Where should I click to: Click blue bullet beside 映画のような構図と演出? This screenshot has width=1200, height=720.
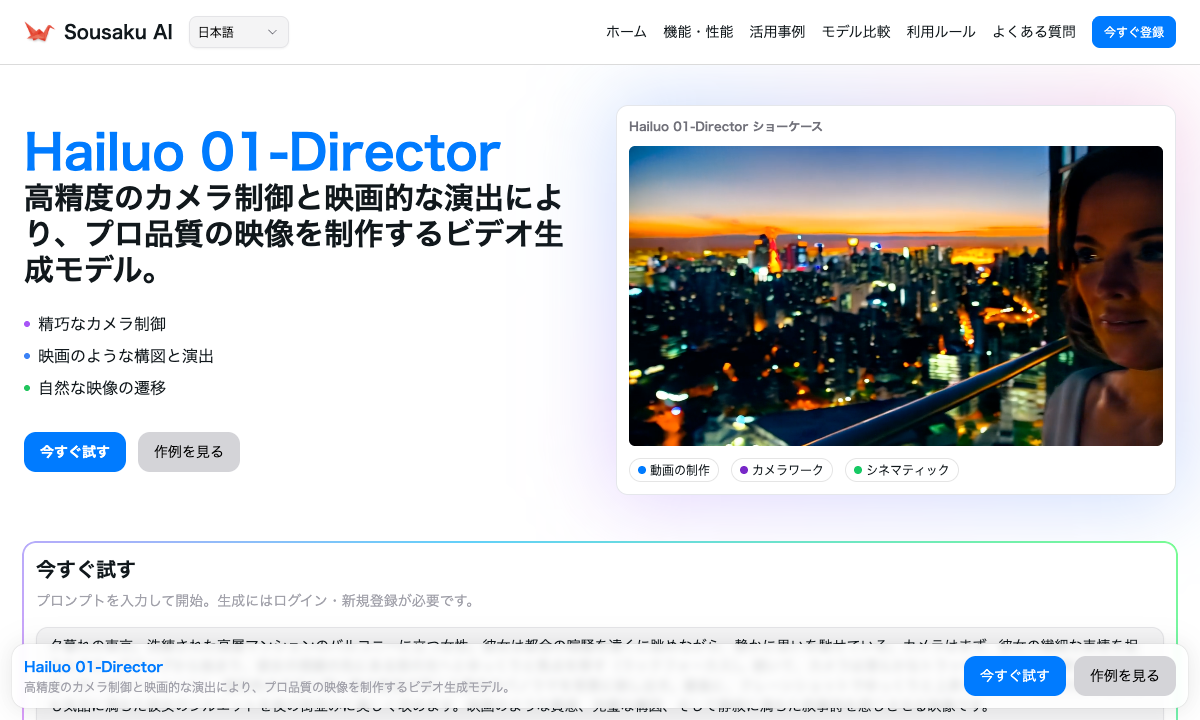point(27,356)
